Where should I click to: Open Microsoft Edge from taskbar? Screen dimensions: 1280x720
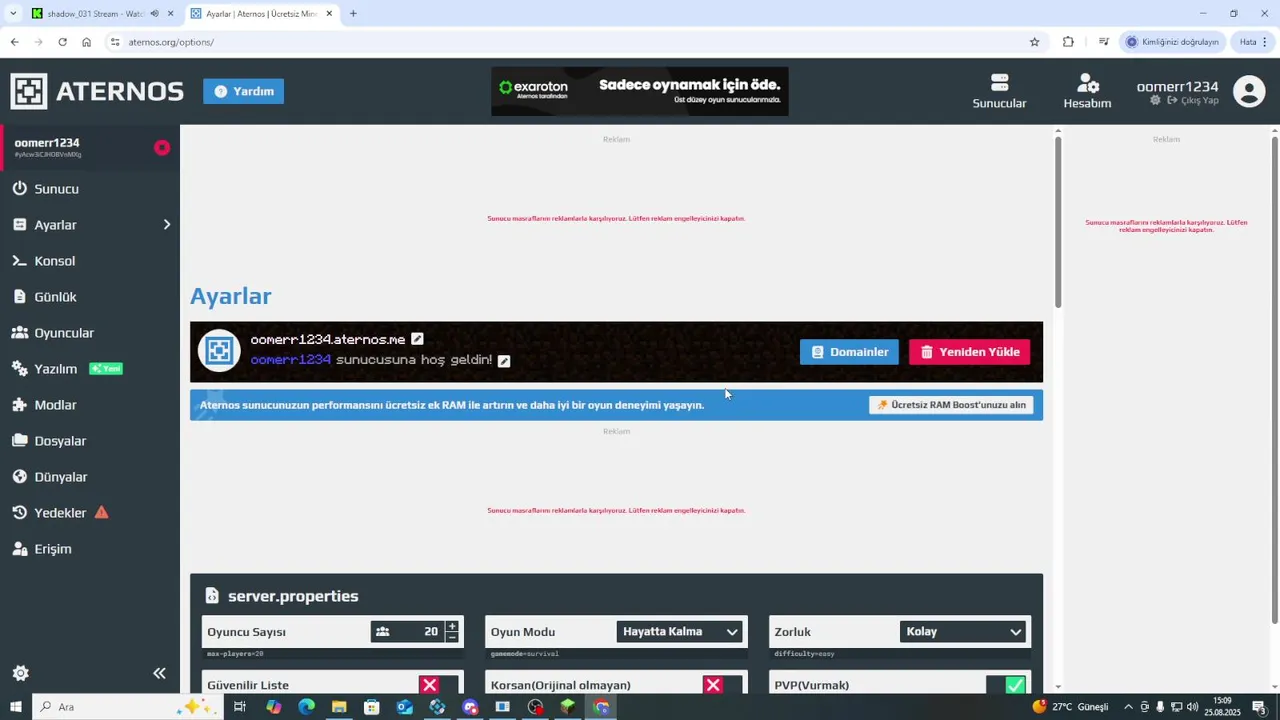point(306,707)
